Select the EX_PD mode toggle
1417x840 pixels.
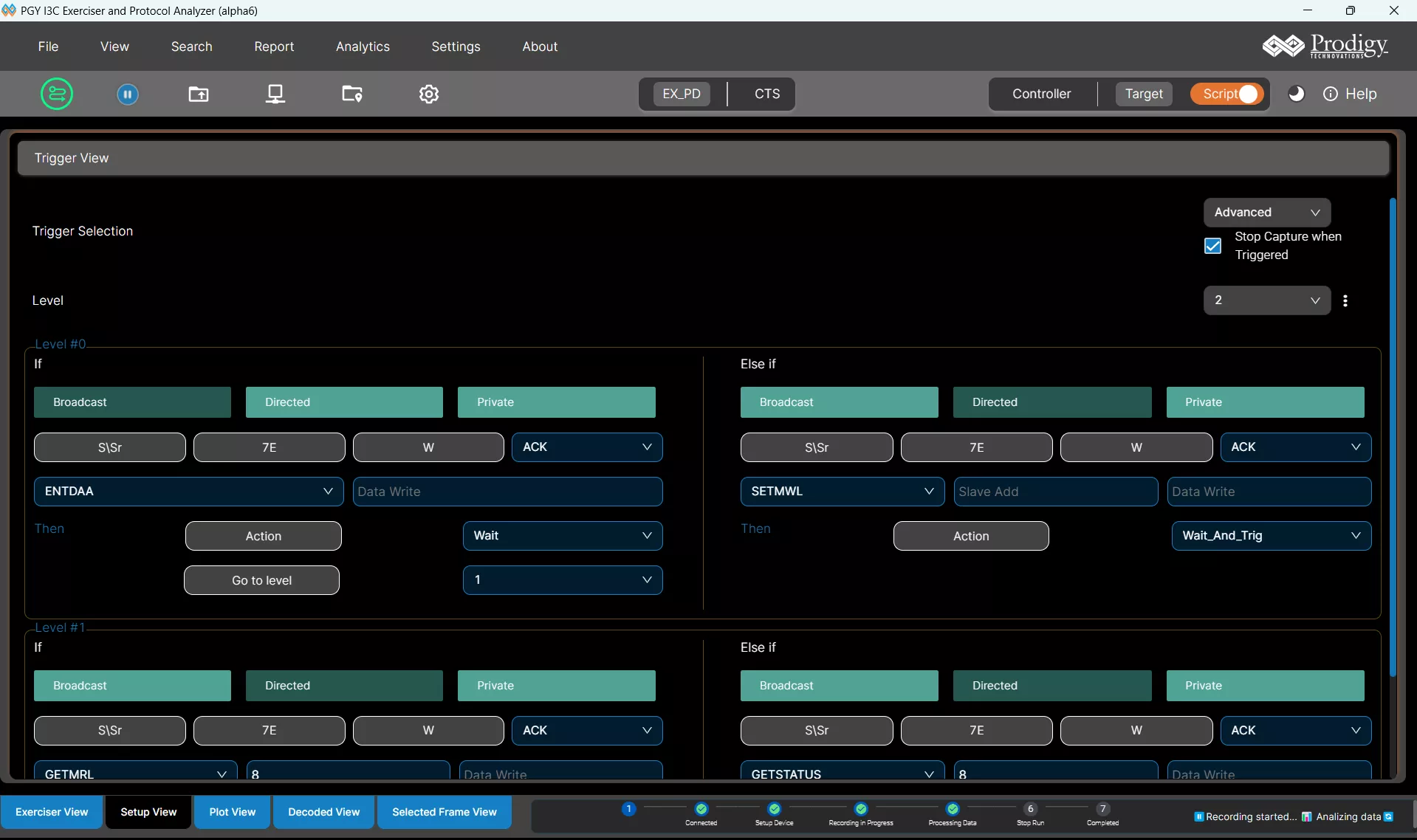click(x=681, y=94)
